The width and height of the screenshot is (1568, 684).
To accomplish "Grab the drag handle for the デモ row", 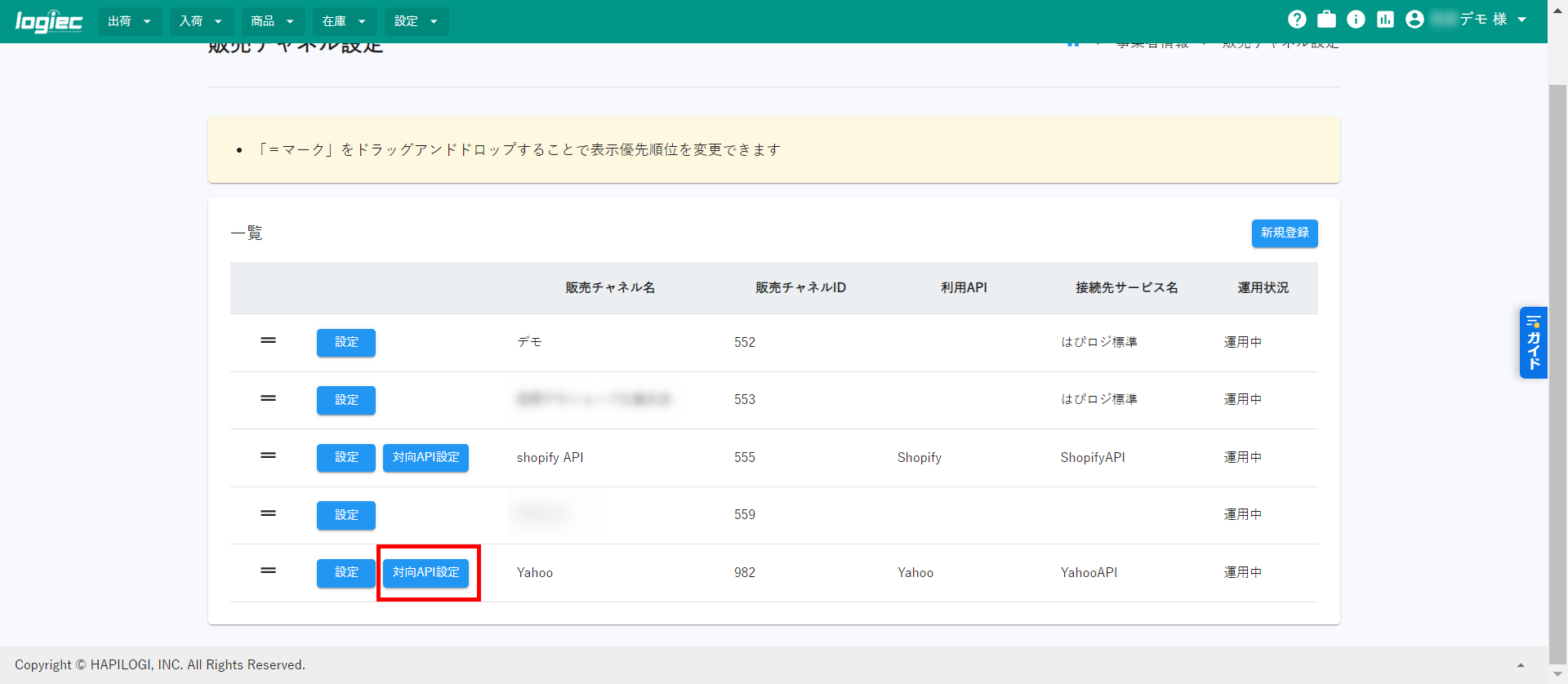I will point(268,341).
